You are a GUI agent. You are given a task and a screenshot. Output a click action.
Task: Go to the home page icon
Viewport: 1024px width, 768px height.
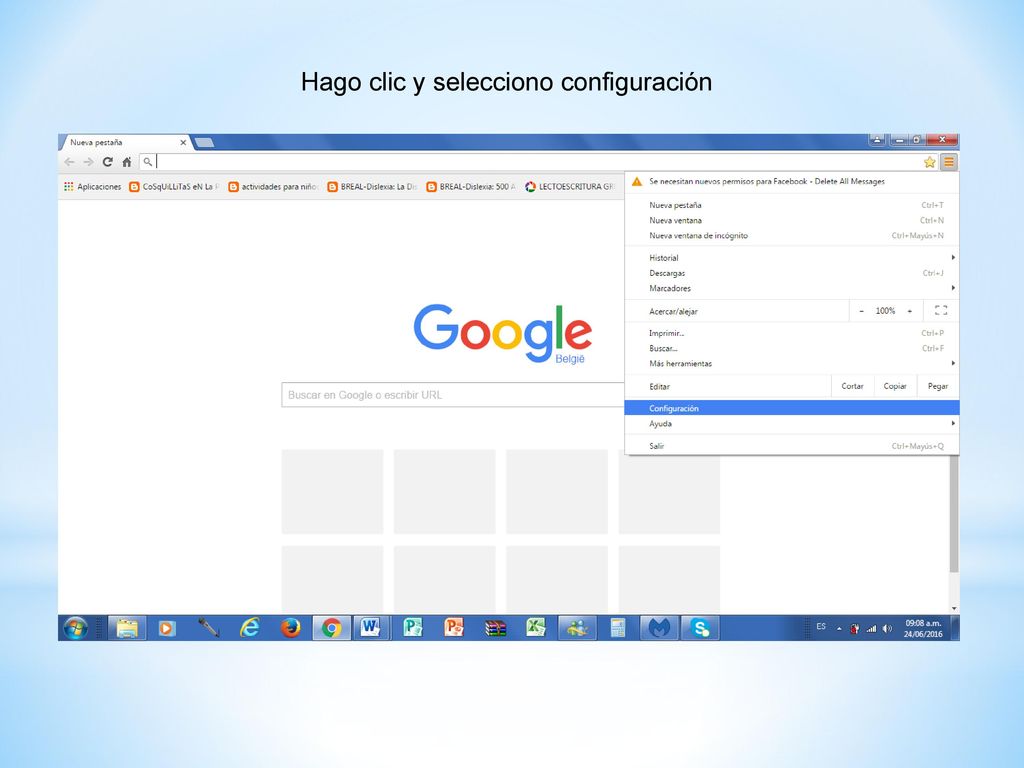tap(127, 162)
